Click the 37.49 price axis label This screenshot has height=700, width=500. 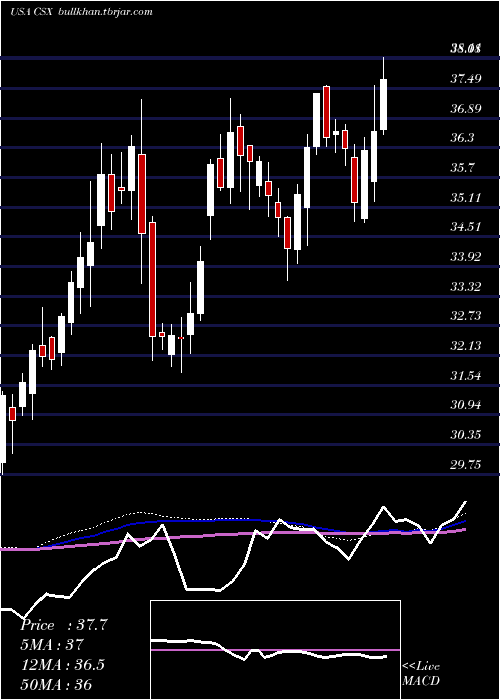coord(466,79)
